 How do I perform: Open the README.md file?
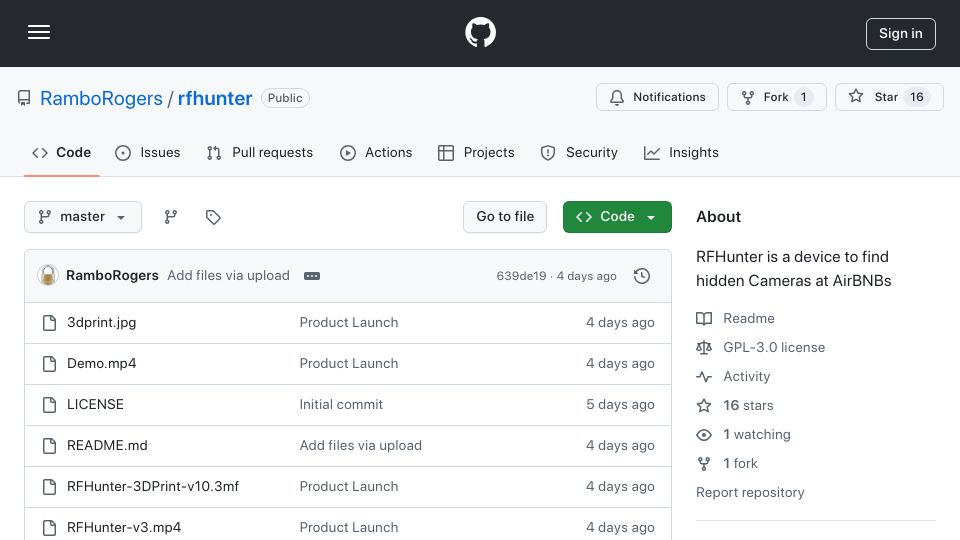click(x=107, y=446)
